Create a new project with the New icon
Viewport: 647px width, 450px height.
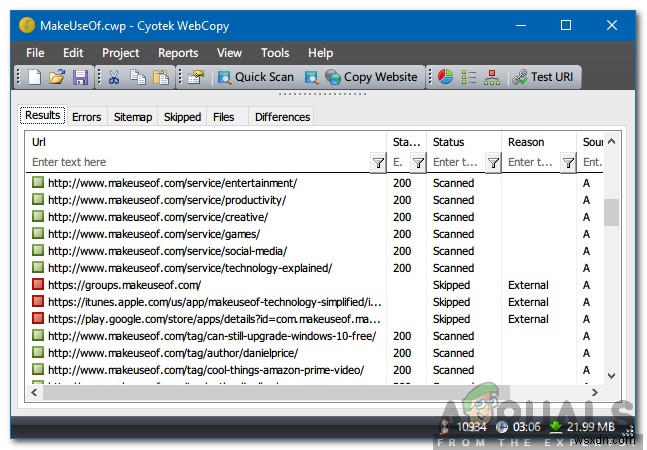click(x=34, y=77)
